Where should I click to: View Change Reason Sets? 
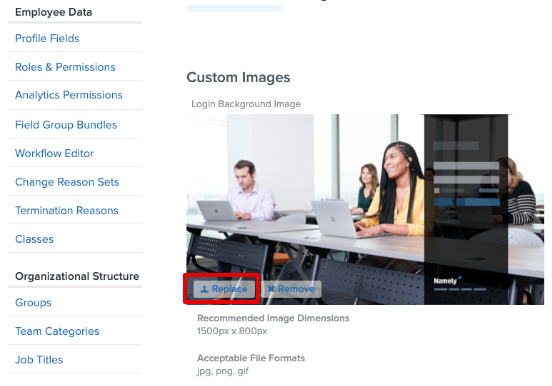point(67,182)
